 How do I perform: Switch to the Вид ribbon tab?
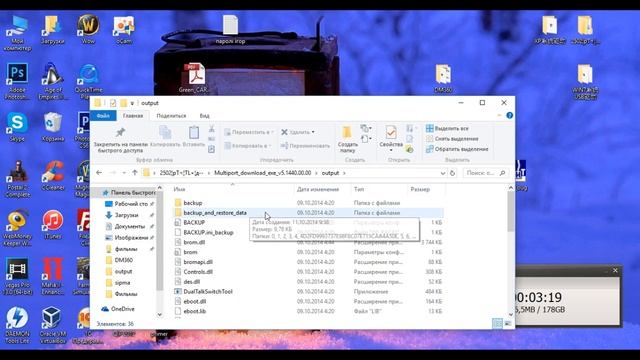point(204,116)
